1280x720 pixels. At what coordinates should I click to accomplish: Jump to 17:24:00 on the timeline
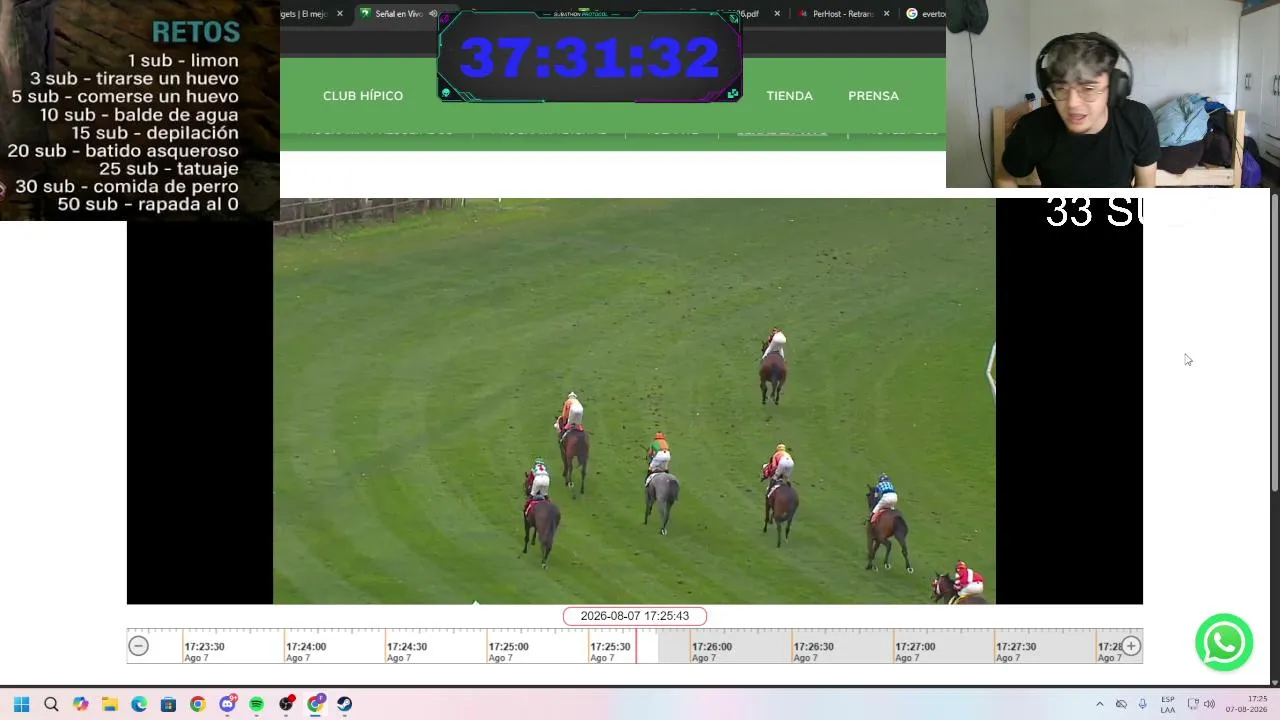tap(306, 647)
